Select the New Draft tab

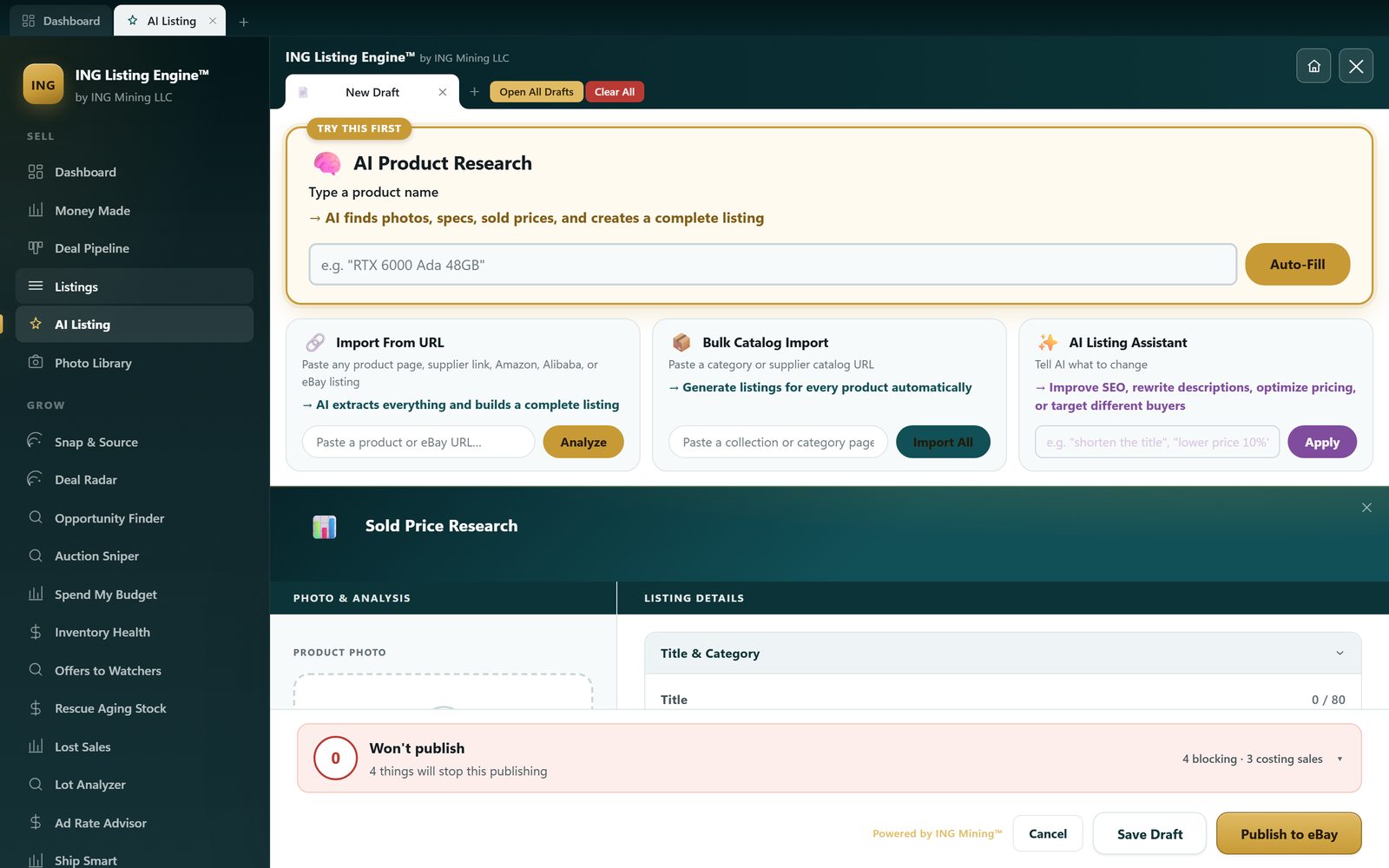tap(372, 92)
